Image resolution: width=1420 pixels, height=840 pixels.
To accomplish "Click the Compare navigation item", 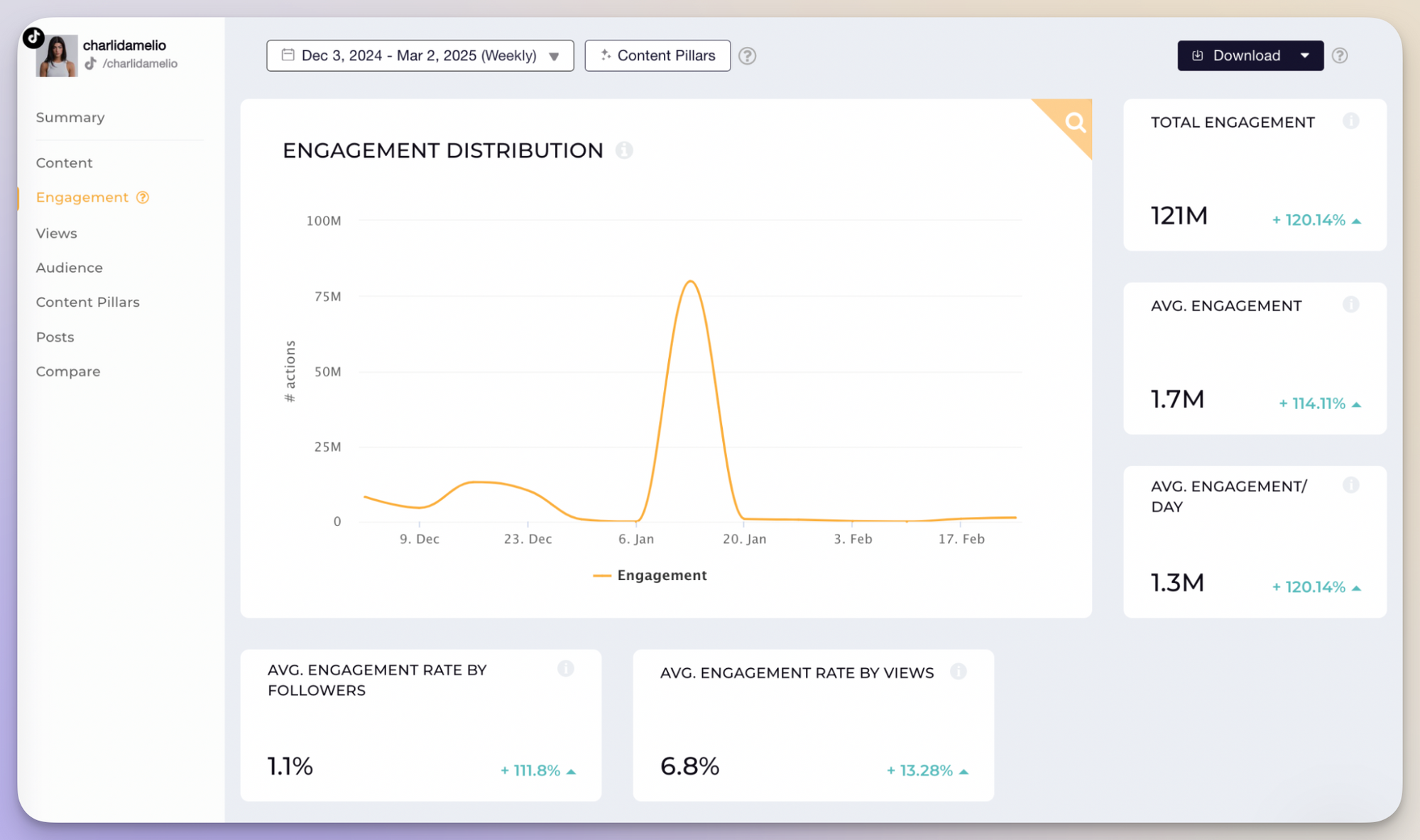I will (x=68, y=371).
